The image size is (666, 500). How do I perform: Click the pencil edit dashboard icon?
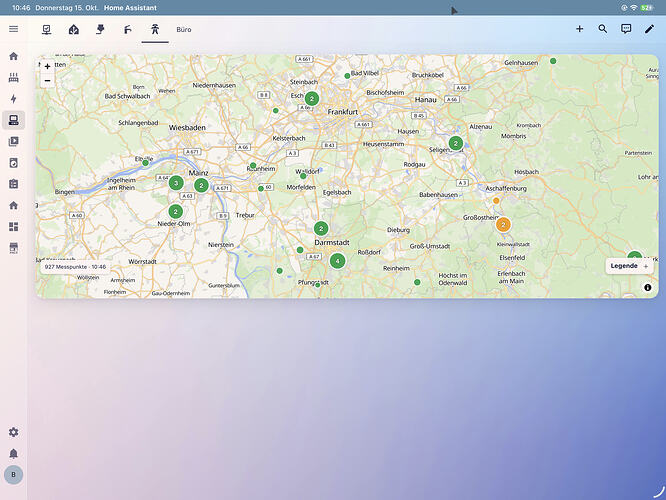(649, 29)
